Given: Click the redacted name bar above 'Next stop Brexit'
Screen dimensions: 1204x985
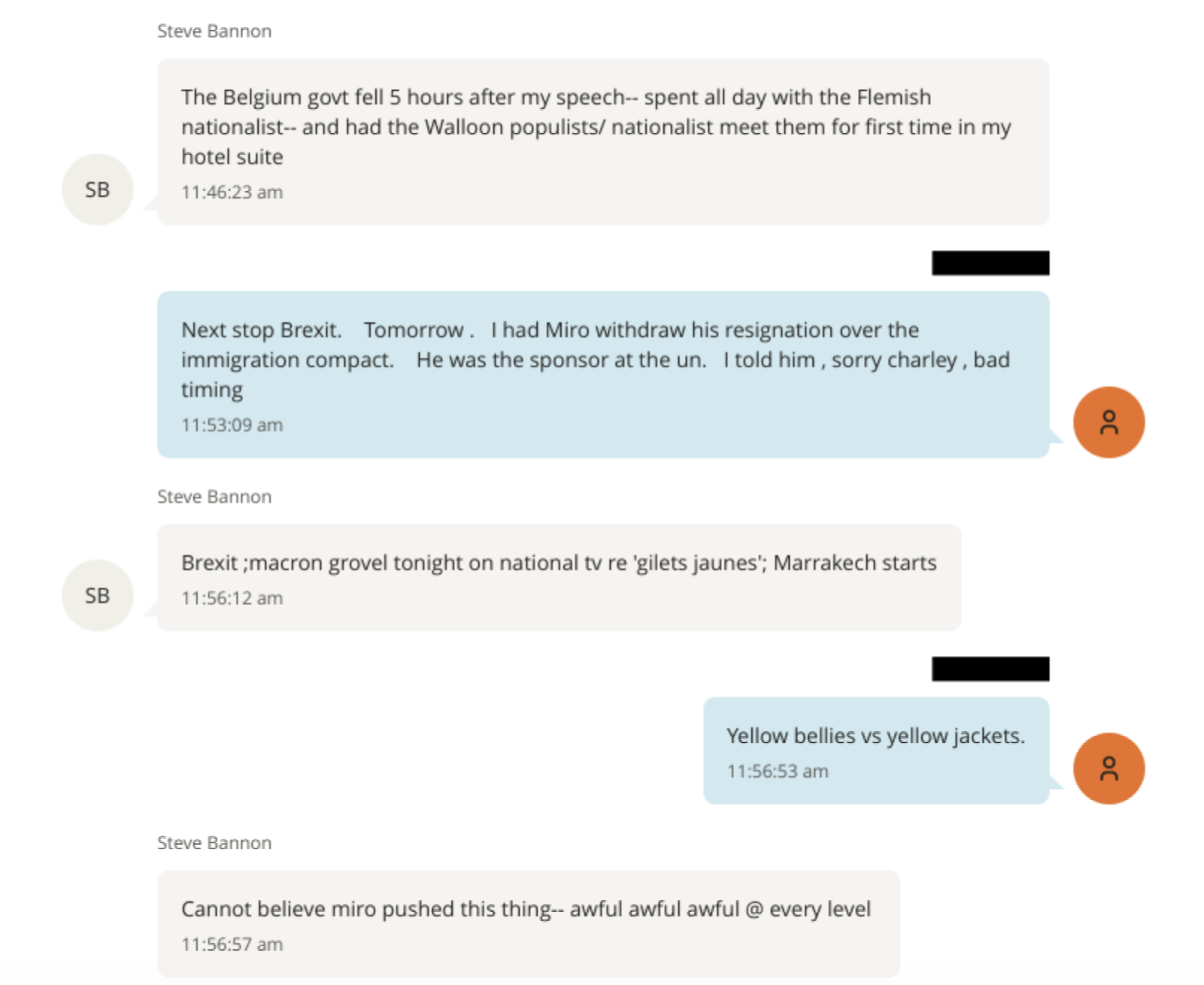Looking at the screenshot, I should click(x=990, y=263).
